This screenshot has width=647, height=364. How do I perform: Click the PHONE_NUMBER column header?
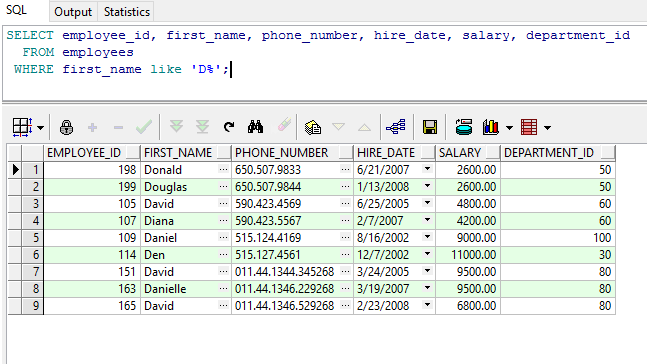pyautogui.click(x=292, y=153)
